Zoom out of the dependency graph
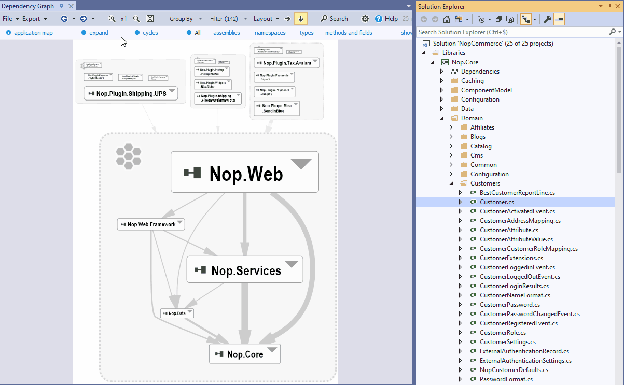Screen dimensions: 624x385 [x=136, y=19]
